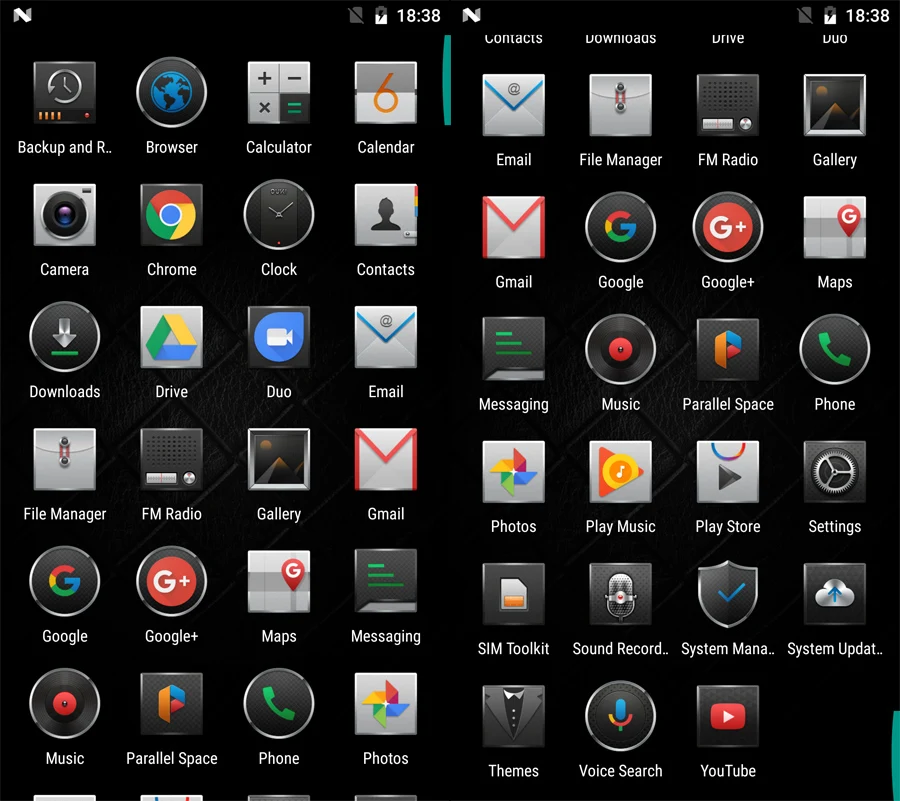Launch Google Drive
The height and width of the screenshot is (801, 900).
point(171,337)
